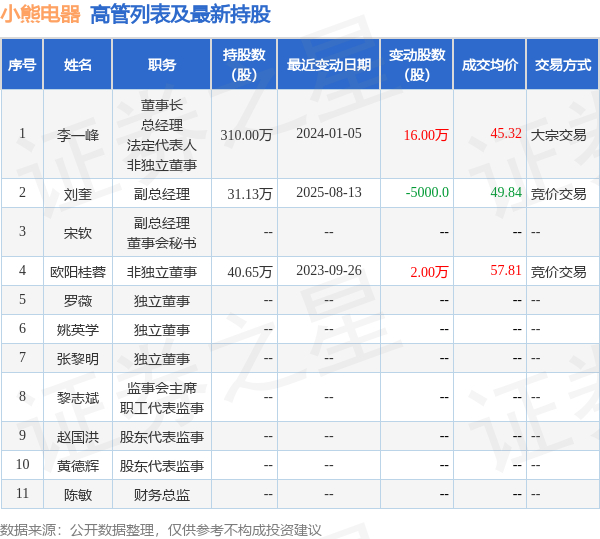This screenshot has height=539, width=600.
Task: Select the 职务 column header
Action: (x=162, y=65)
